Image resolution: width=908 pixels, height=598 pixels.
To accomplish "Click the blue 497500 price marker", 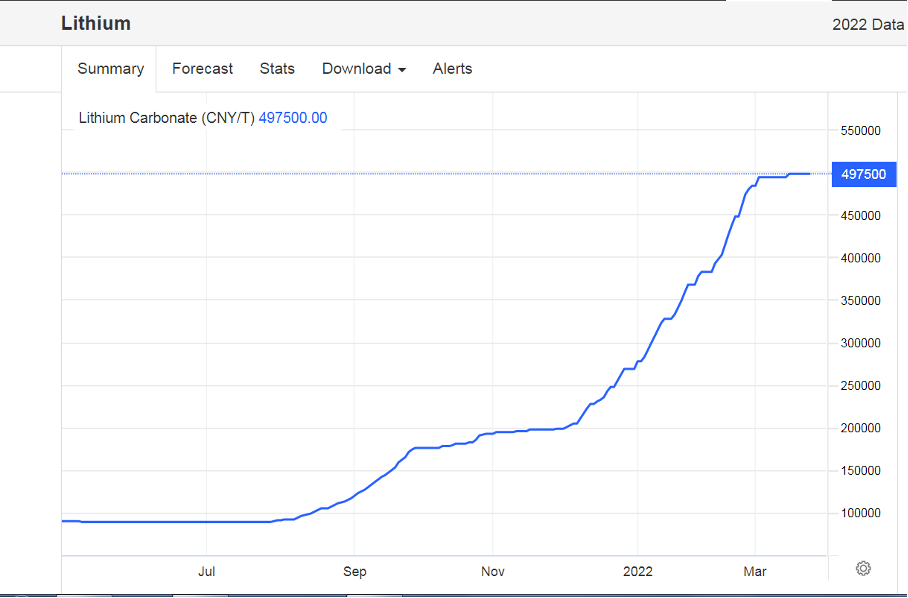I will click(864, 174).
